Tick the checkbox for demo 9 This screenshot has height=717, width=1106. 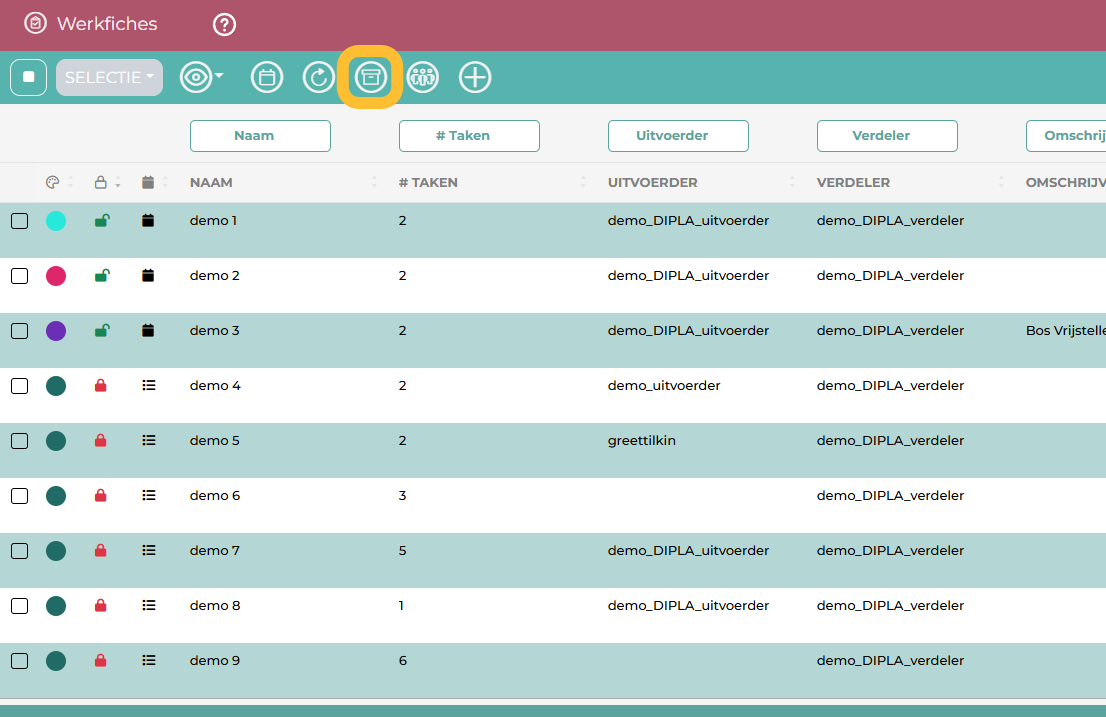[x=20, y=661]
